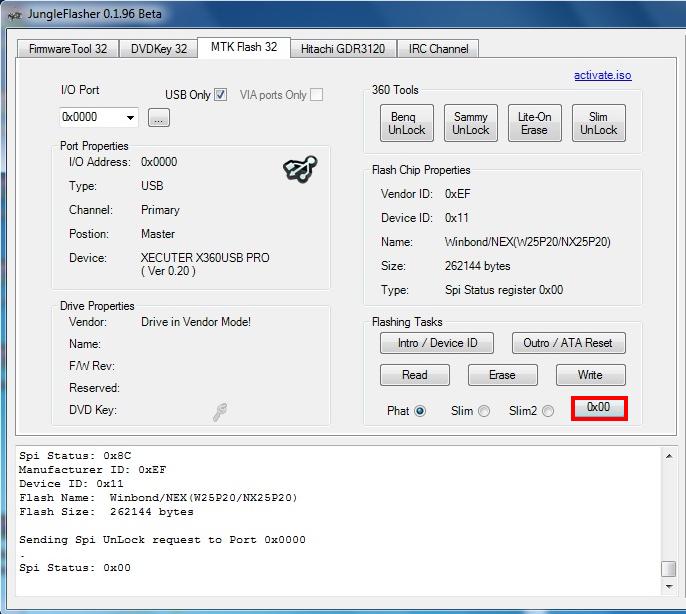Click the DVD Key wrench icon
686x614 pixels.
(x=220, y=412)
